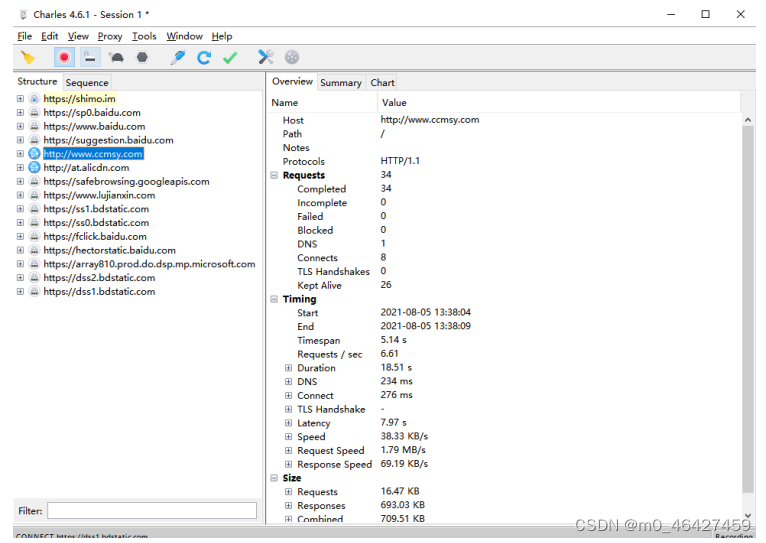Select the Host value http://www.ccmsy.com

coord(430,120)
